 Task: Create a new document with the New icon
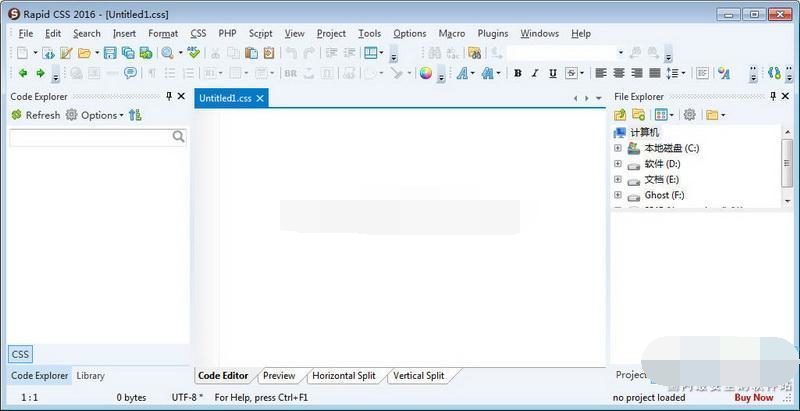[22, 53]
